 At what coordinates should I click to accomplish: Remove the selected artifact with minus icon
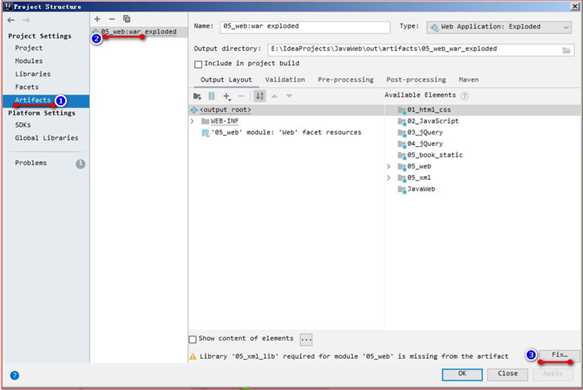112,19
